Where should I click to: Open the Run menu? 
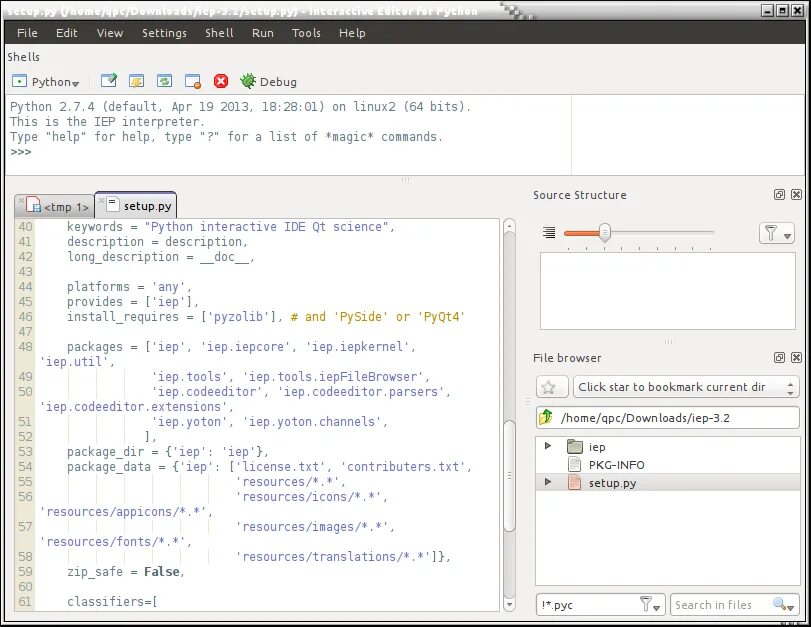point(263,33)
